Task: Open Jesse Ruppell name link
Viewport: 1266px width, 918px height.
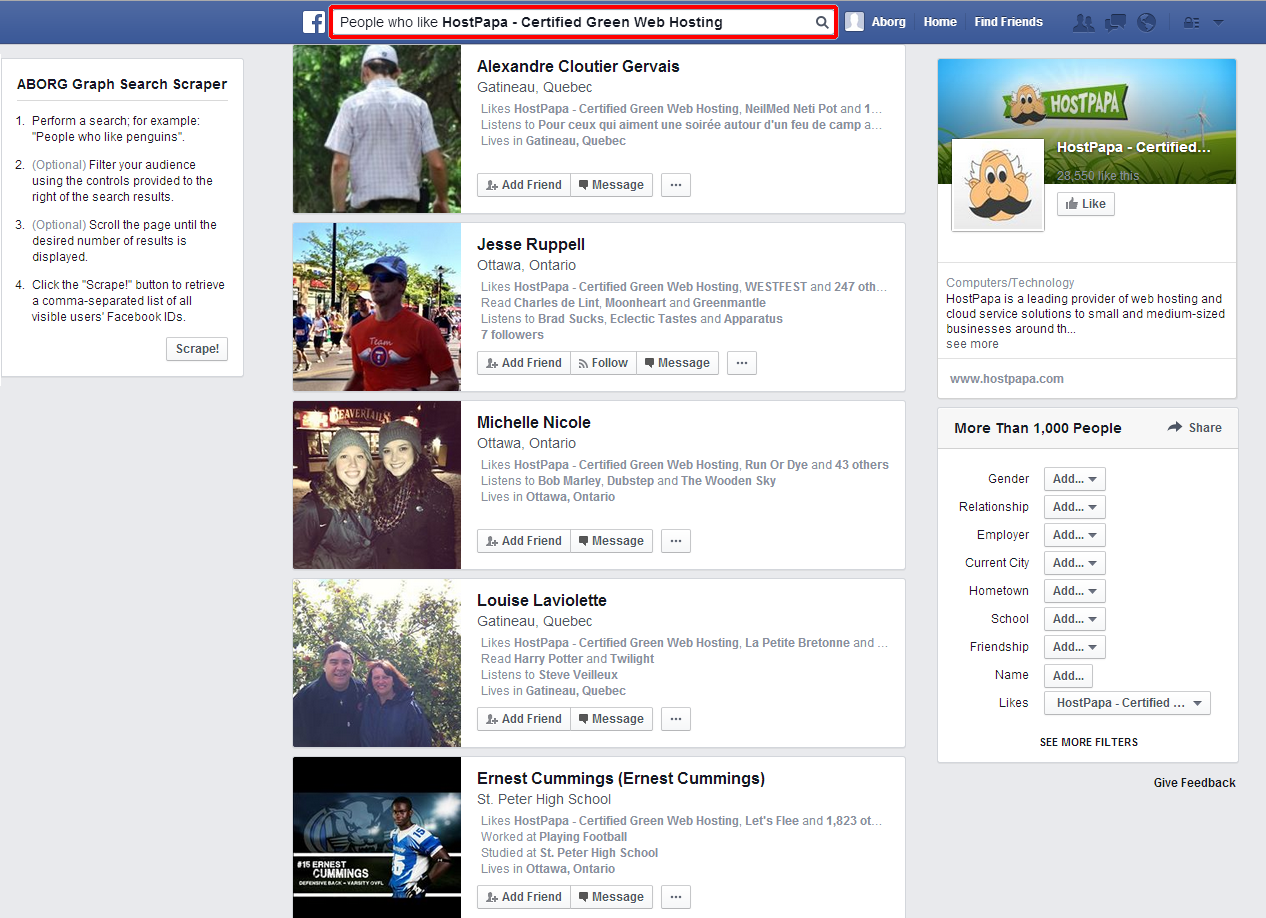Action: point(531,245)
